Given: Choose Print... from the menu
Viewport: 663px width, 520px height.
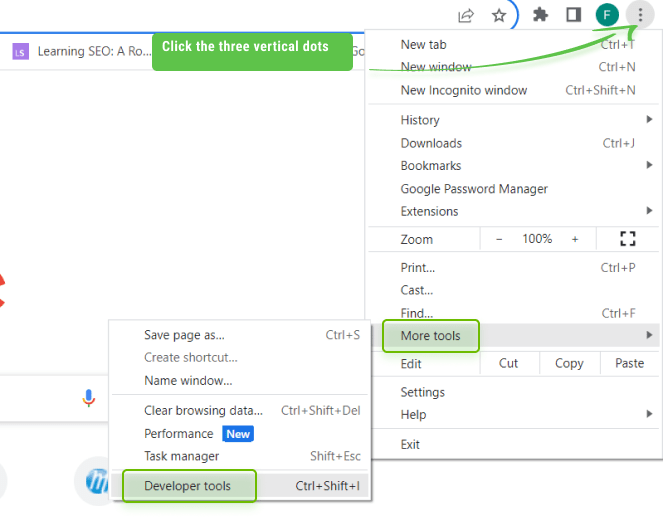Looking at the screenshot, I should [513, 268].
